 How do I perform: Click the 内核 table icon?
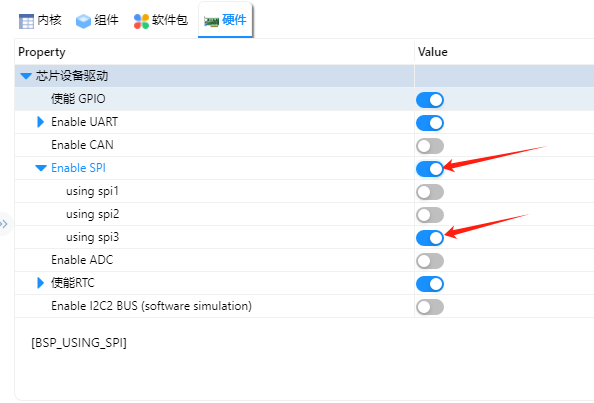point(26,21)
